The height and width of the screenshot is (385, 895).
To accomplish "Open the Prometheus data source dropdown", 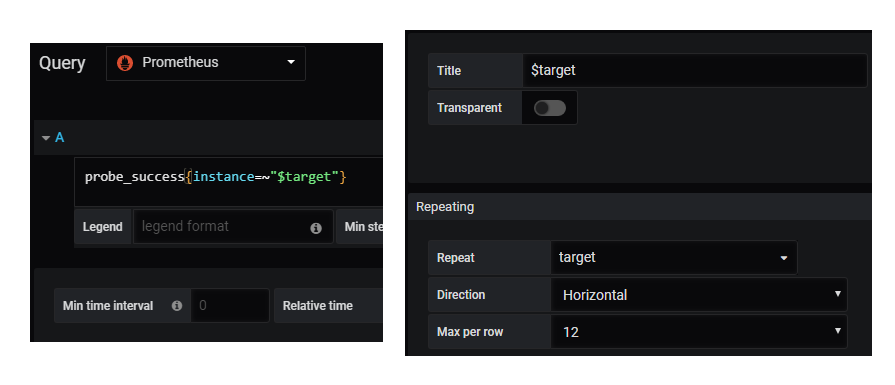I will click(205, 63).
